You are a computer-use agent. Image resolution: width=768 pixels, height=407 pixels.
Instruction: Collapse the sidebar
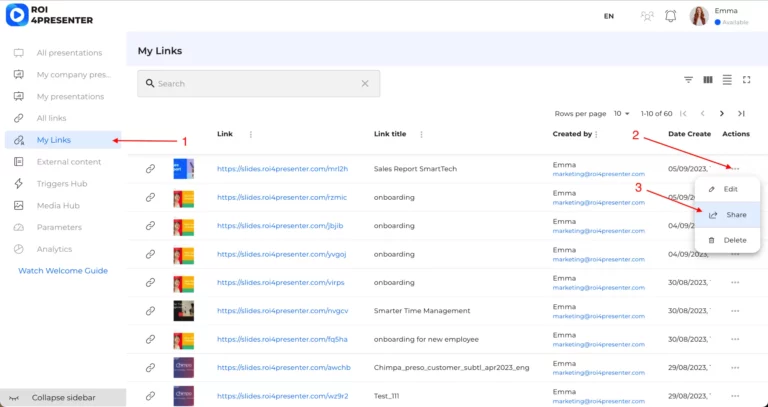click(62, 397)
